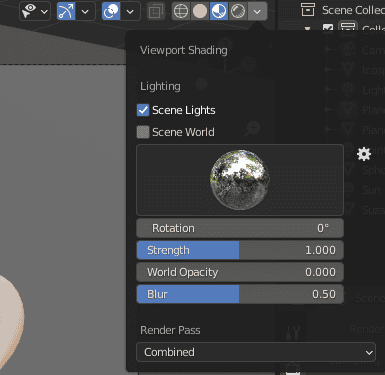The image size is (385, 375).
Task: Toggle the viewport gizmos button
Action: [x=66, y=11]
